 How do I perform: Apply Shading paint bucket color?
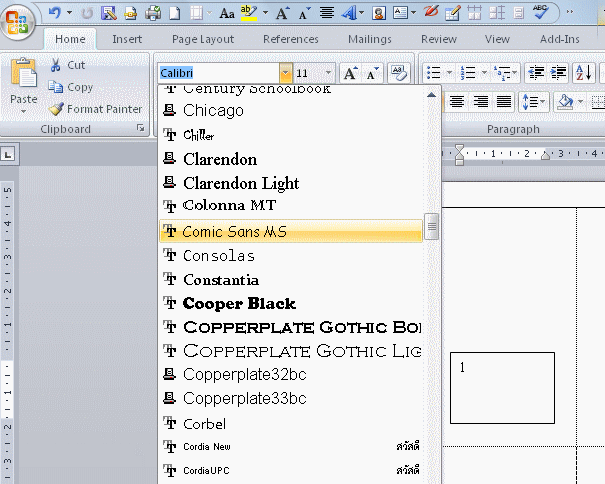click(565, 102)
